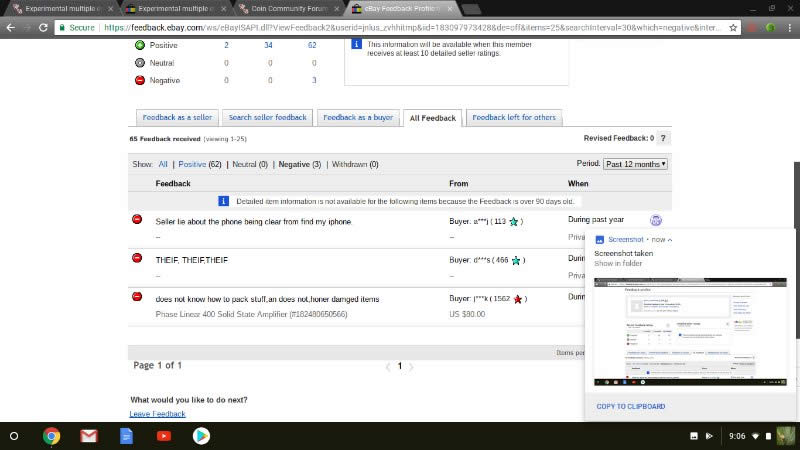Click the negative icon beside packing feedback
Image resolution: width=800 pixels, height=450 pixels.
click(137, 296)
